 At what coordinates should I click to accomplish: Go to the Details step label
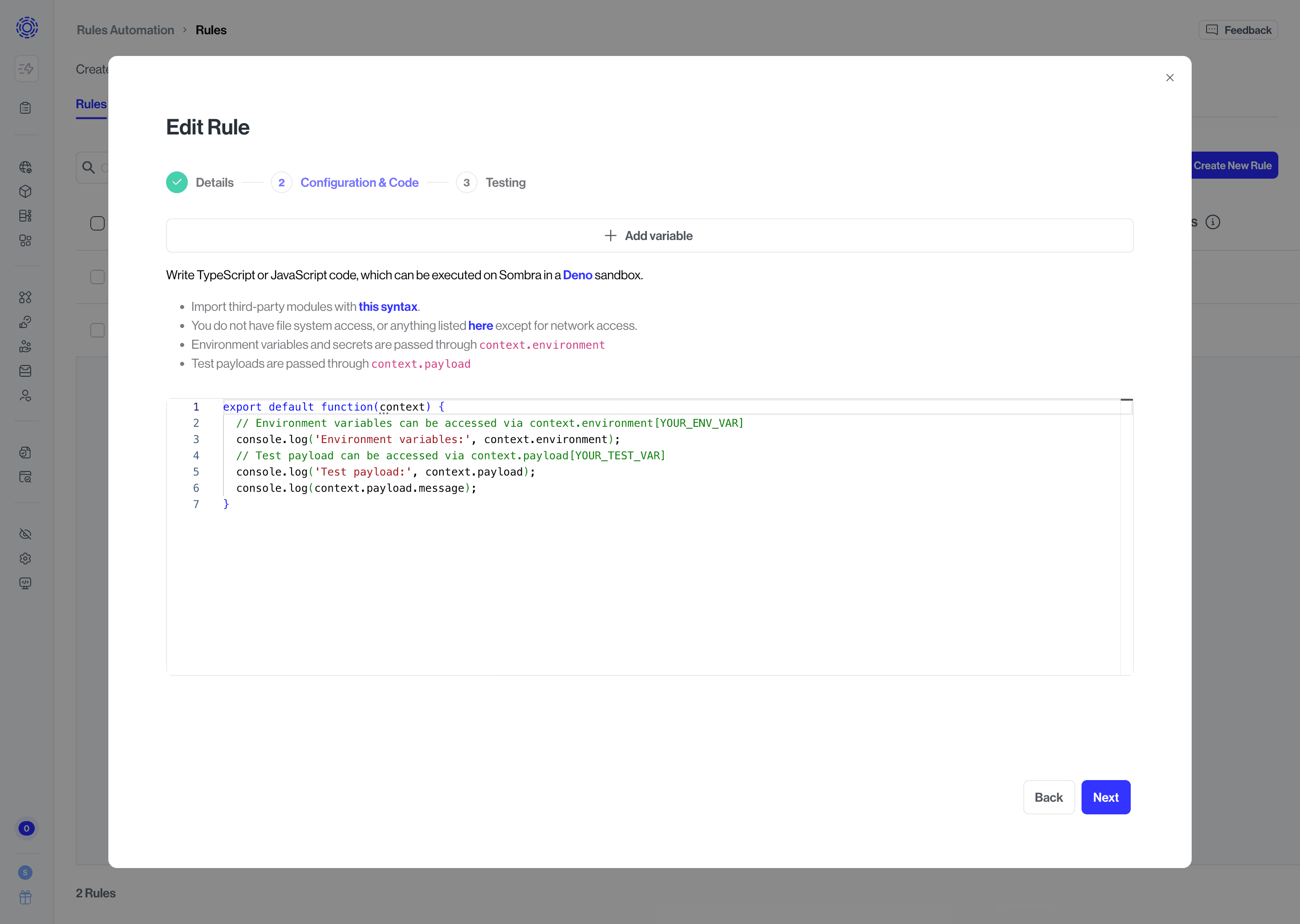click(x=214, y=183)
